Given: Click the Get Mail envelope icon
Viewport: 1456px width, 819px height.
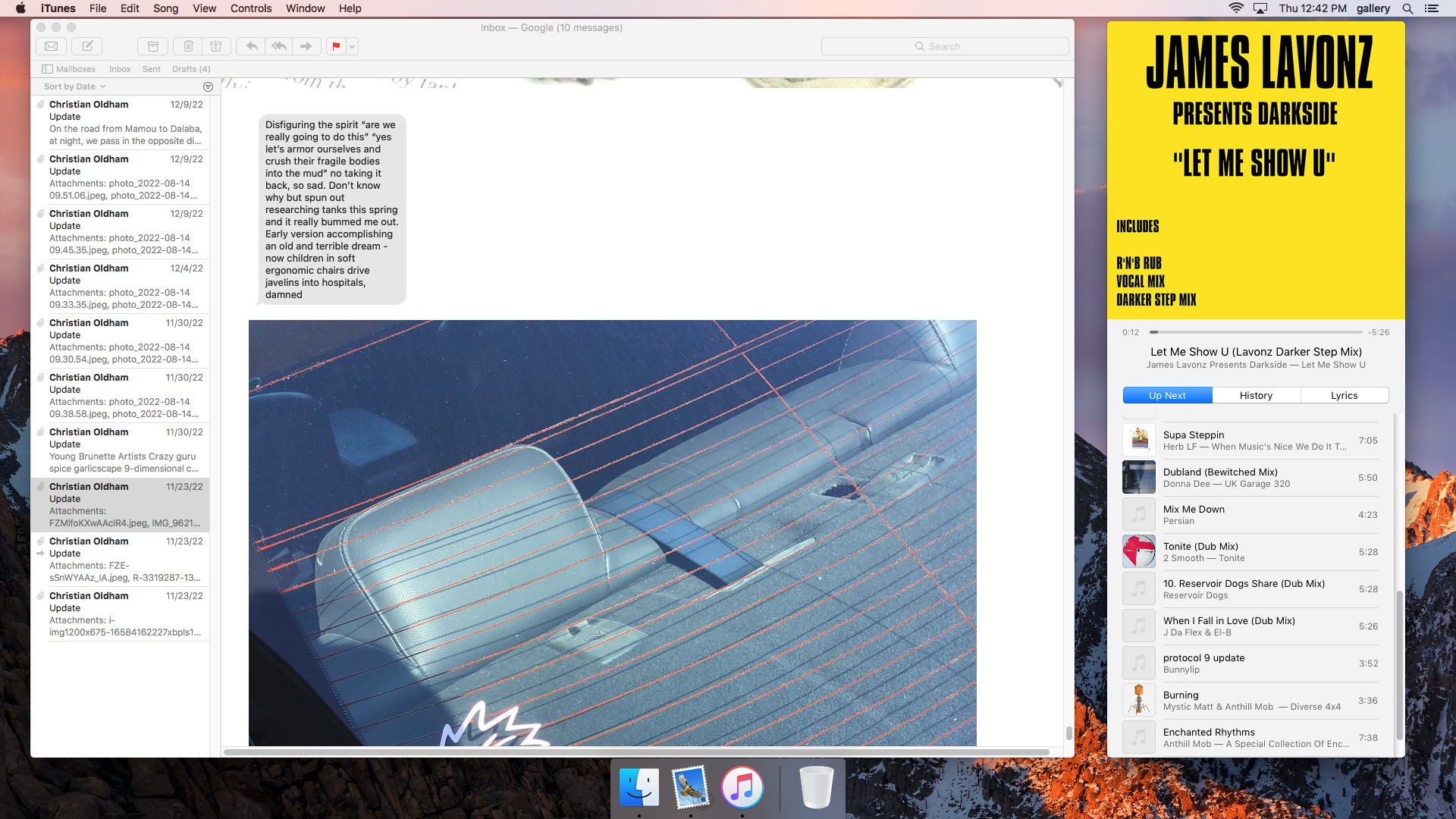Looking at the screenshot, I should [51, 46].
